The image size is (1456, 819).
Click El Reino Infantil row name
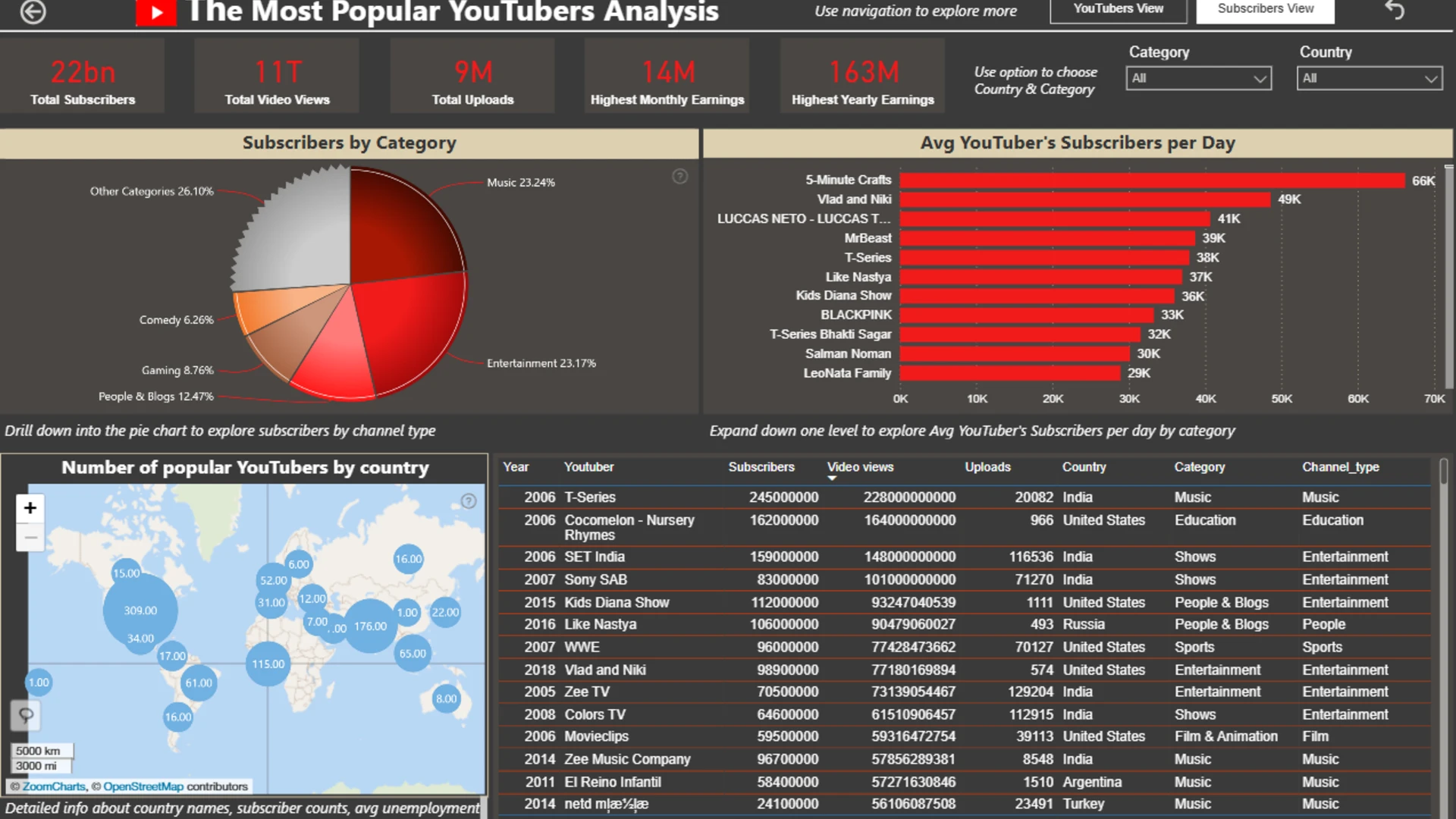pyautogui.click(x=613, y=782)
